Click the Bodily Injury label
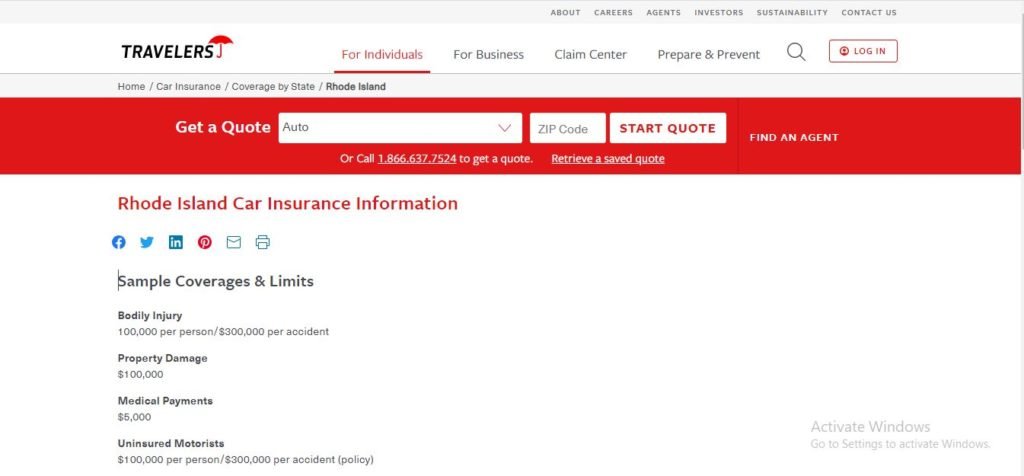 [150, 315]
